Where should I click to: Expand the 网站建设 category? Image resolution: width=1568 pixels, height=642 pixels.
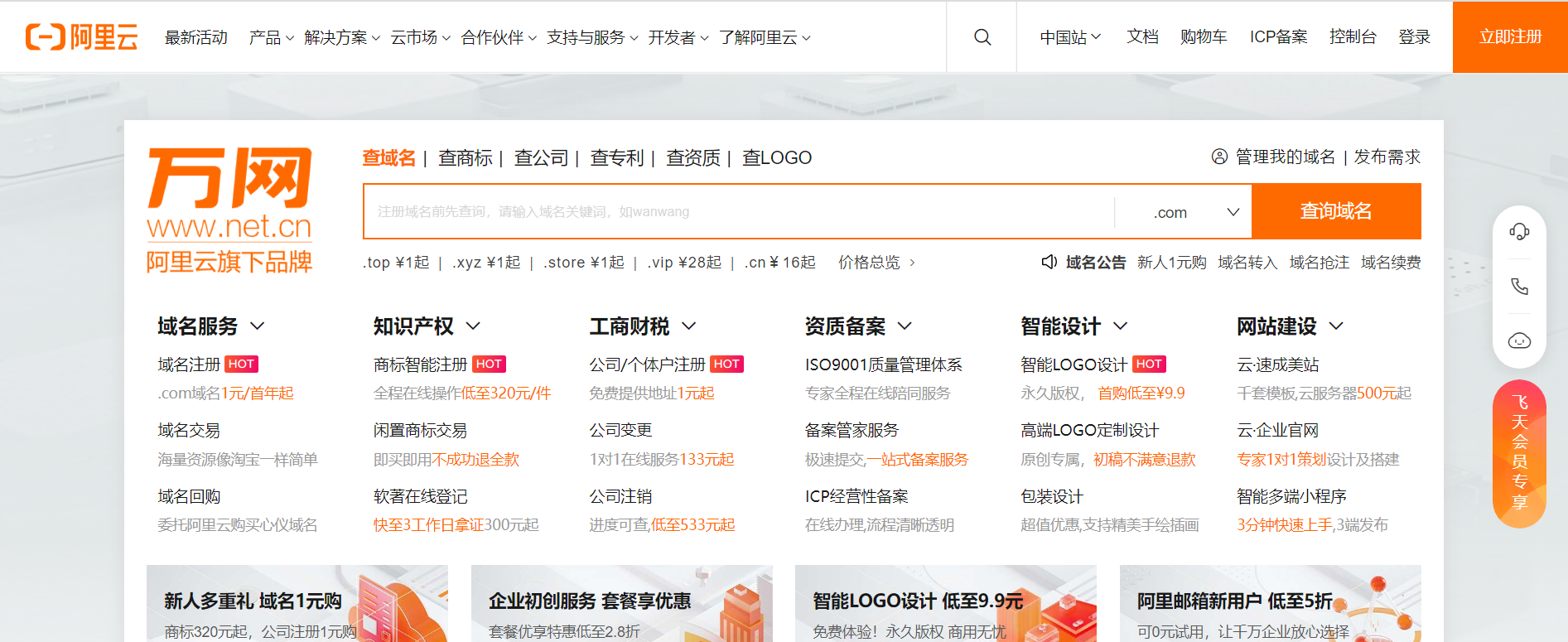1290,326
